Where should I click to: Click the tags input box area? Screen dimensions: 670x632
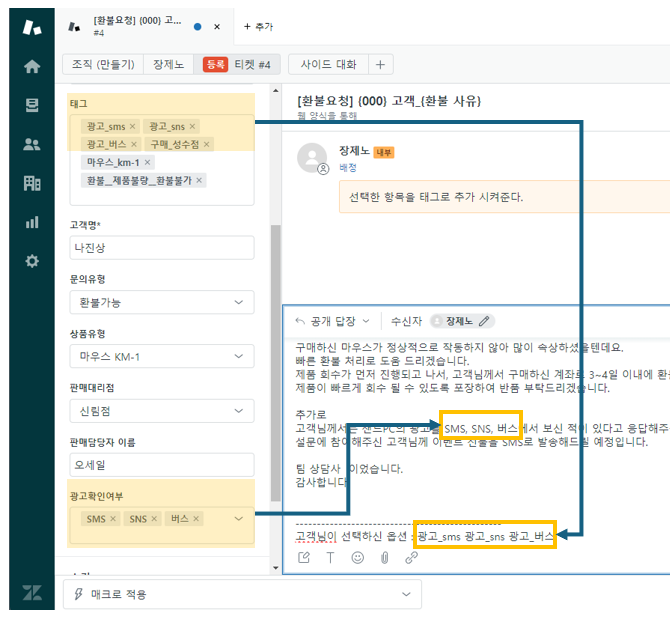click(162, 160)
